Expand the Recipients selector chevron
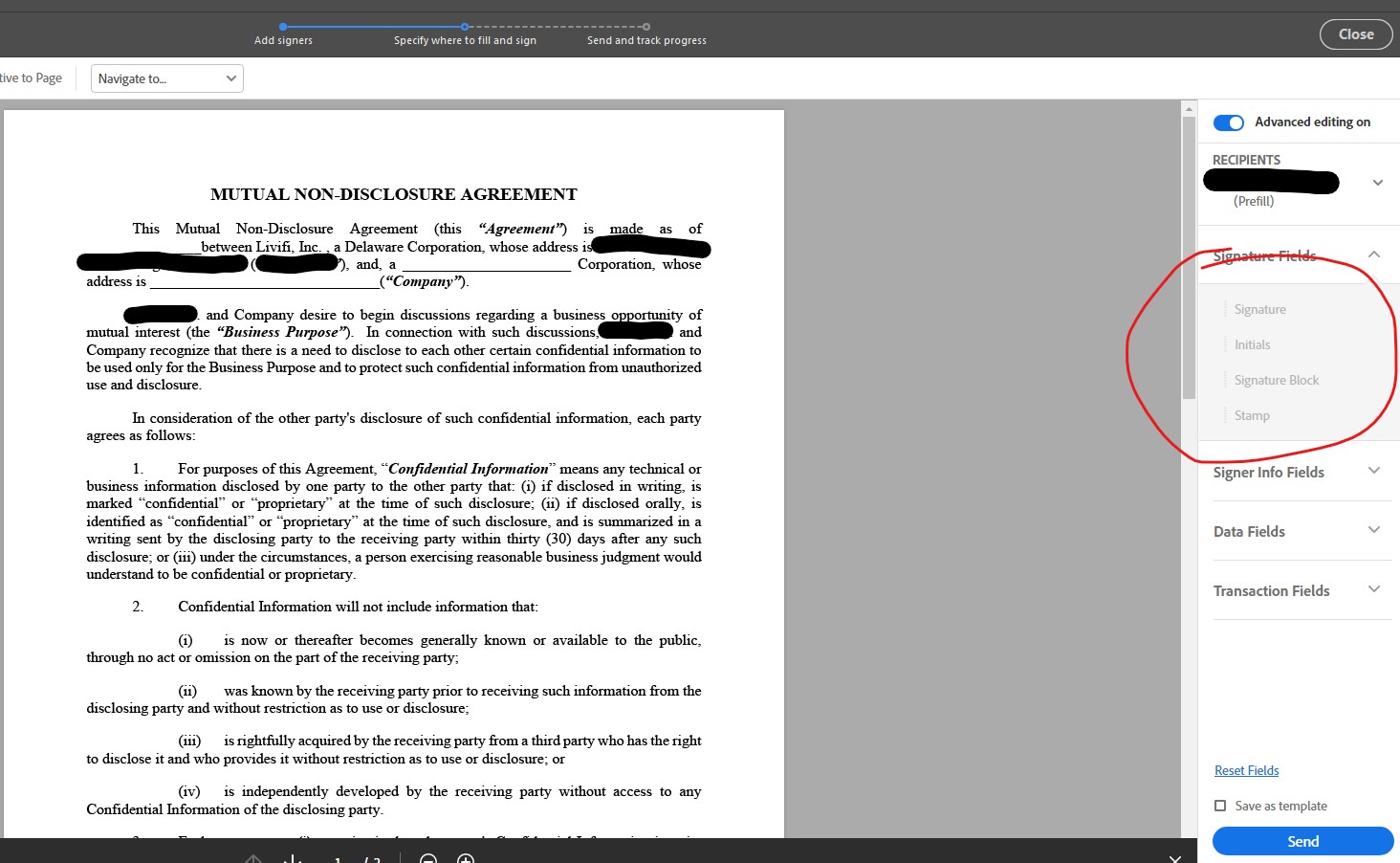Viewport: 1400px width, 863px height. tap(1377, 182)
